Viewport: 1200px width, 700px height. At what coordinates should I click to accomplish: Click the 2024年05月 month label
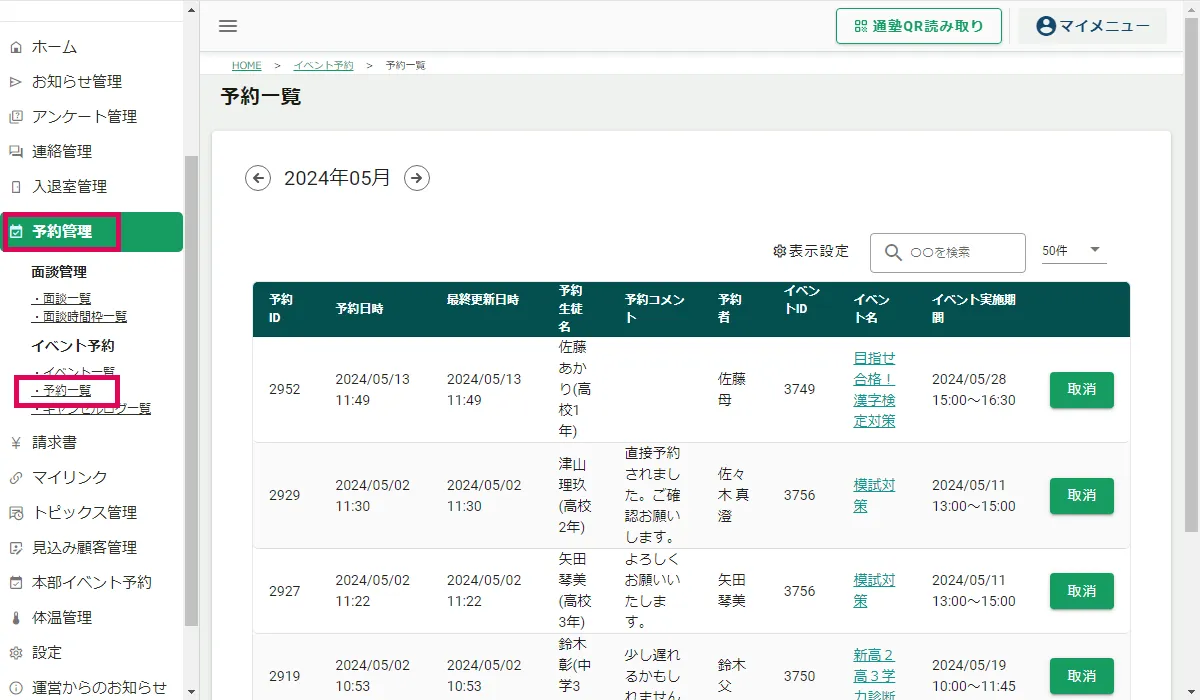point(338,178)
